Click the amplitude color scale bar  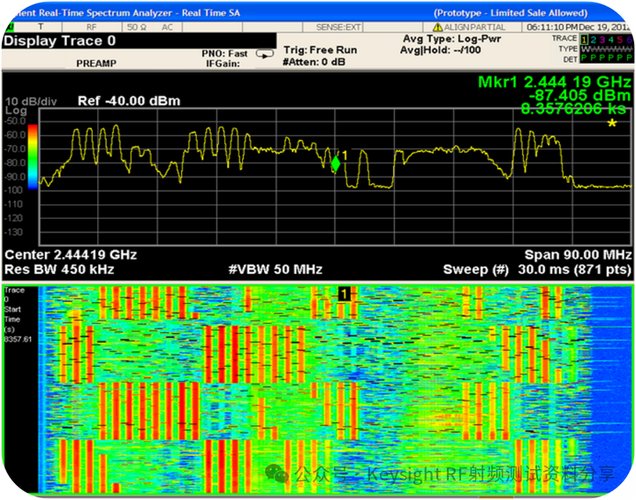[x=32, y=157]
